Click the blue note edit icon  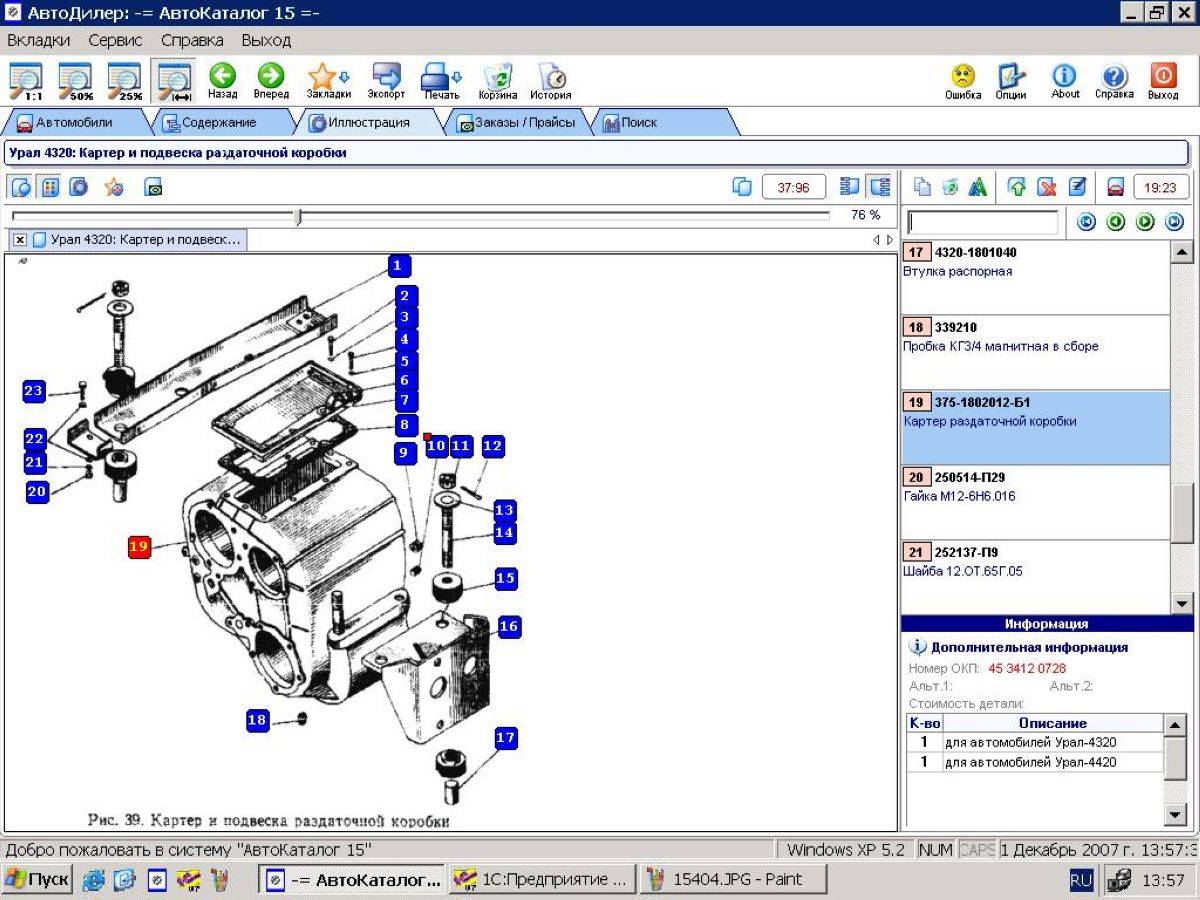click(1076, 187)
